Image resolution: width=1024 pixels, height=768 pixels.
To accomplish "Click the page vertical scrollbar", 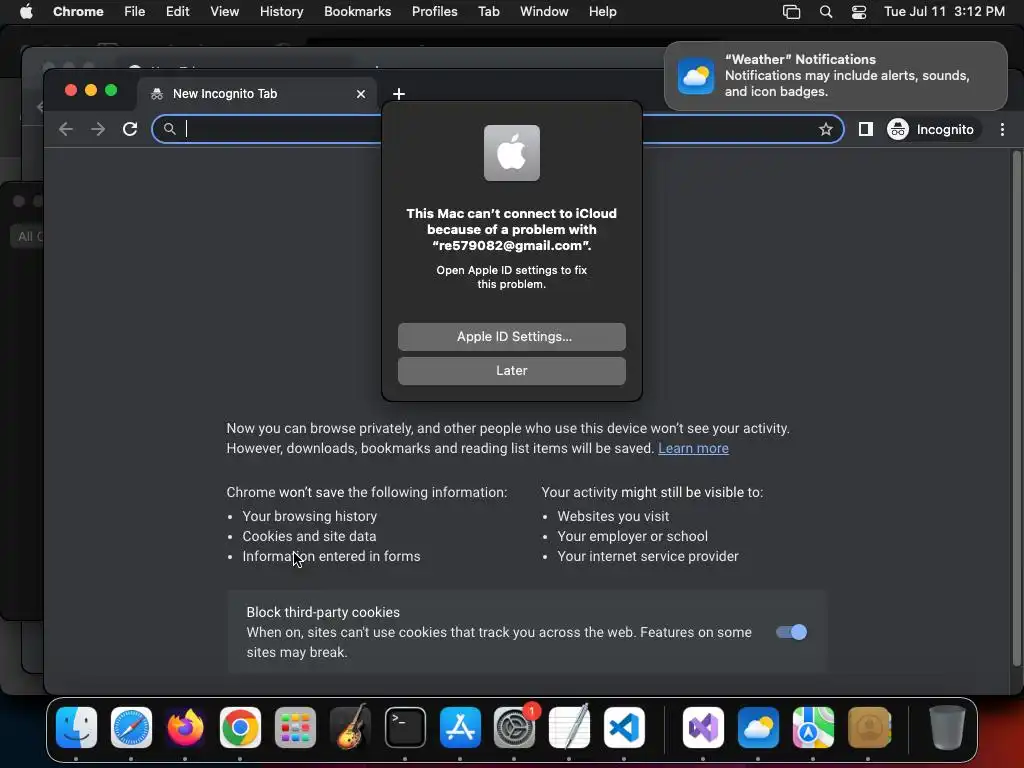I will [1016, 408].
